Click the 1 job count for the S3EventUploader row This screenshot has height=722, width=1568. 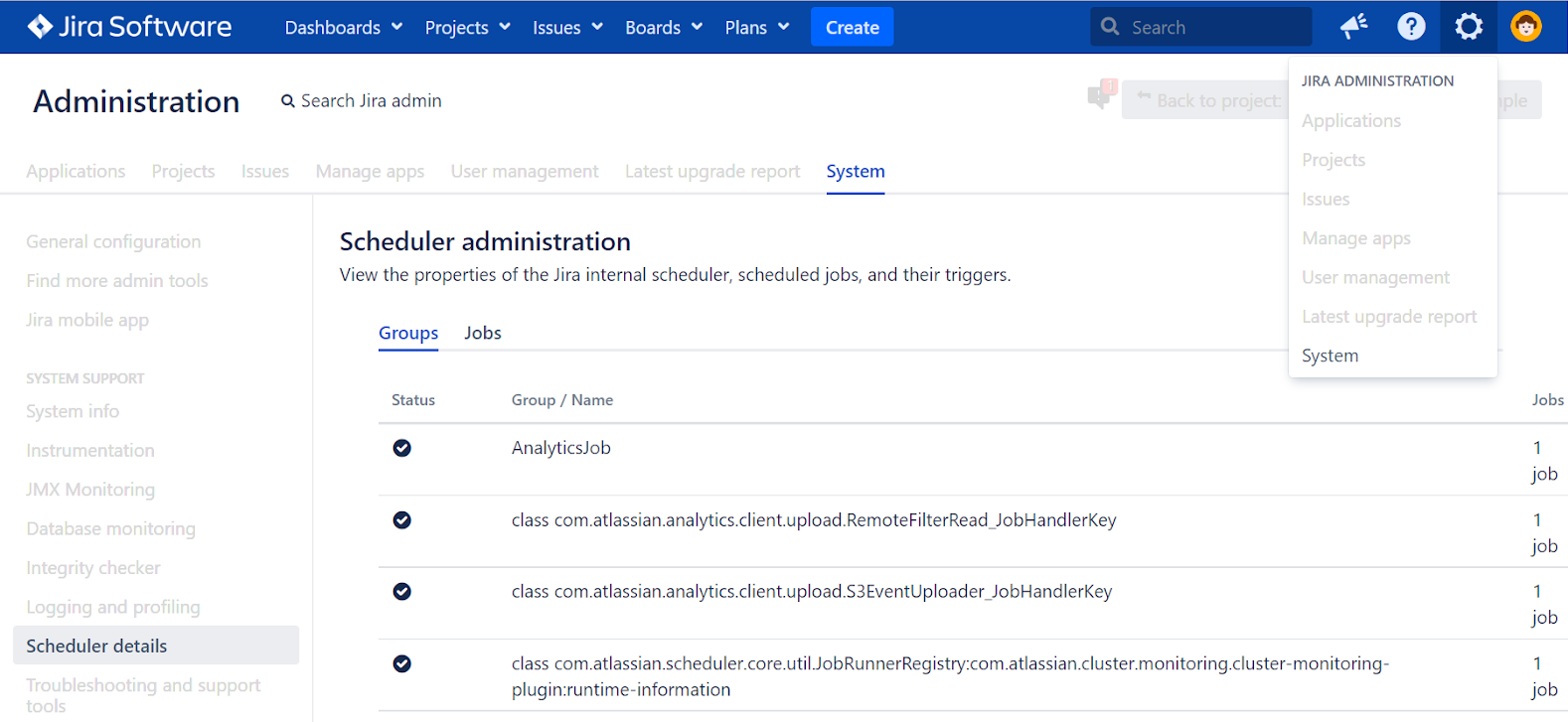[1544, 605]
